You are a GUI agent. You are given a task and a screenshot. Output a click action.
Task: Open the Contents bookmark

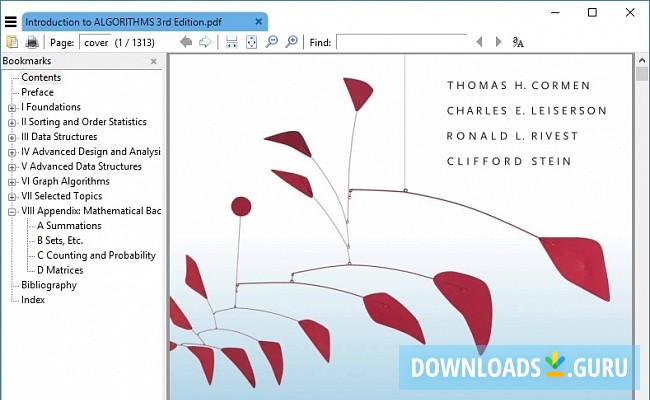tap(41, 78)
